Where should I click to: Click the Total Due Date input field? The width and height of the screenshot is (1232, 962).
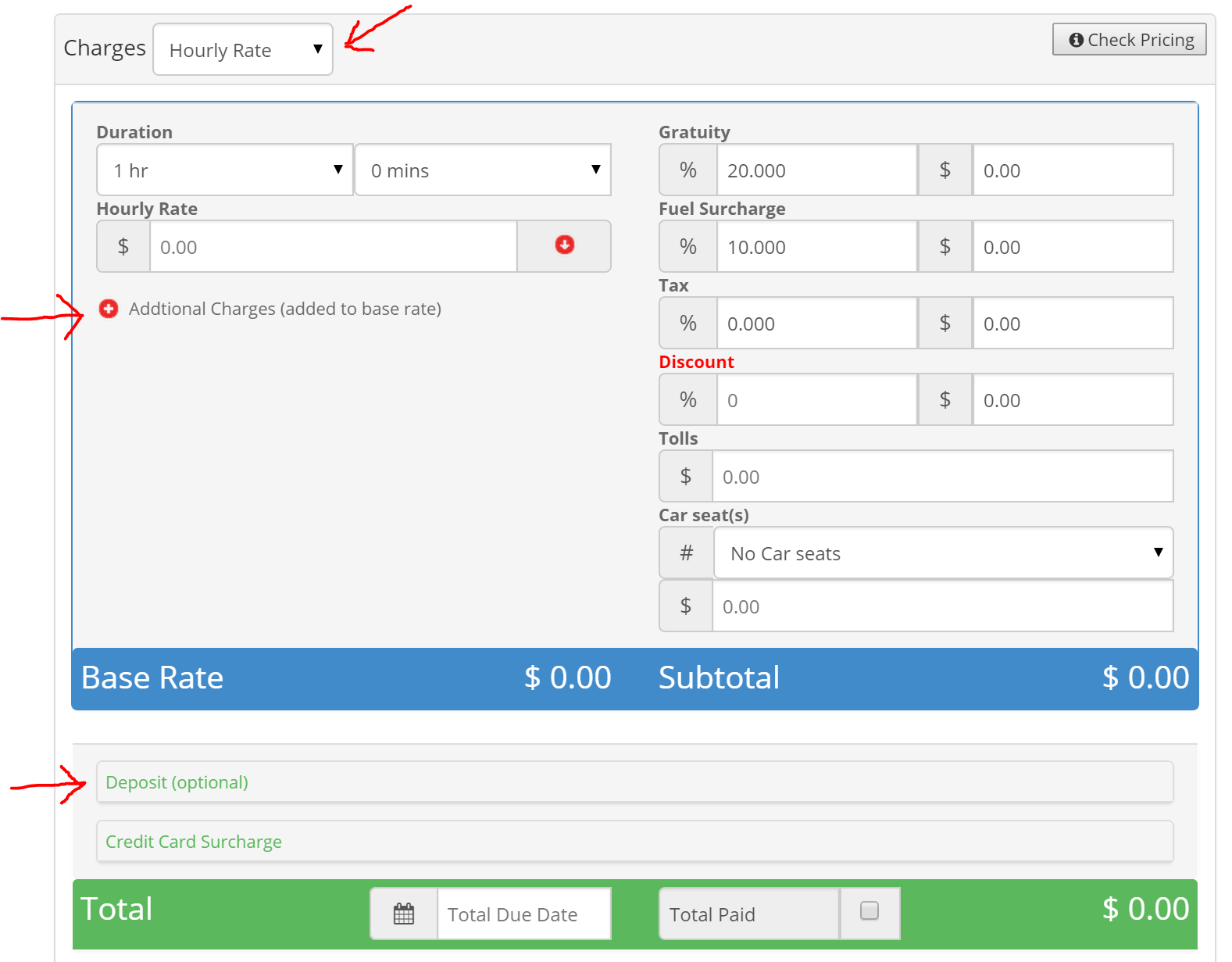point(523,914)
